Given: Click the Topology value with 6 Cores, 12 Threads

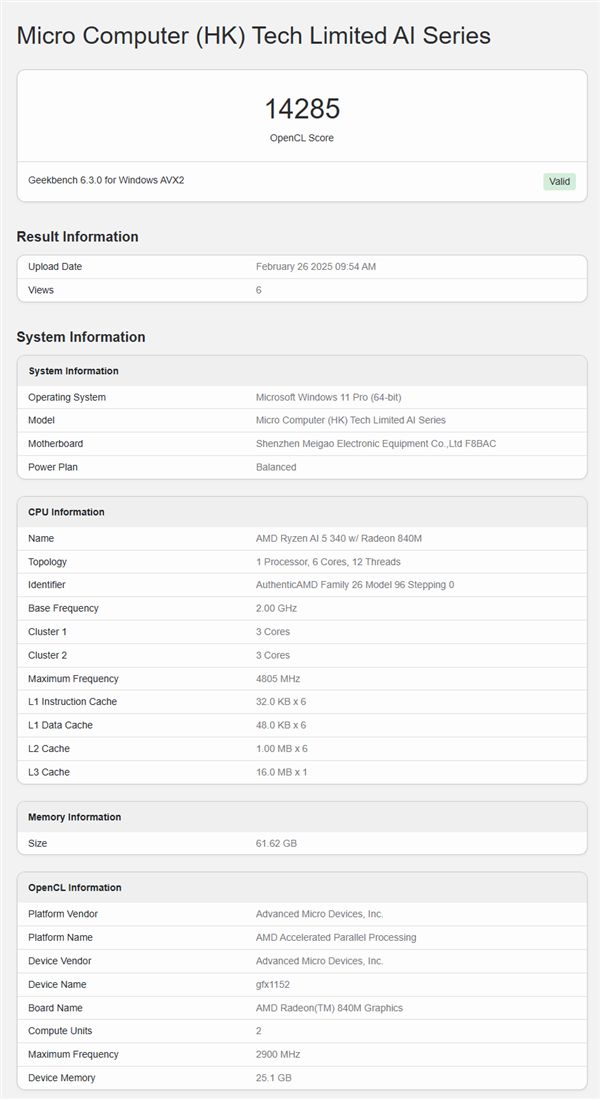Looking at the screenshot, I should [329, 562].
